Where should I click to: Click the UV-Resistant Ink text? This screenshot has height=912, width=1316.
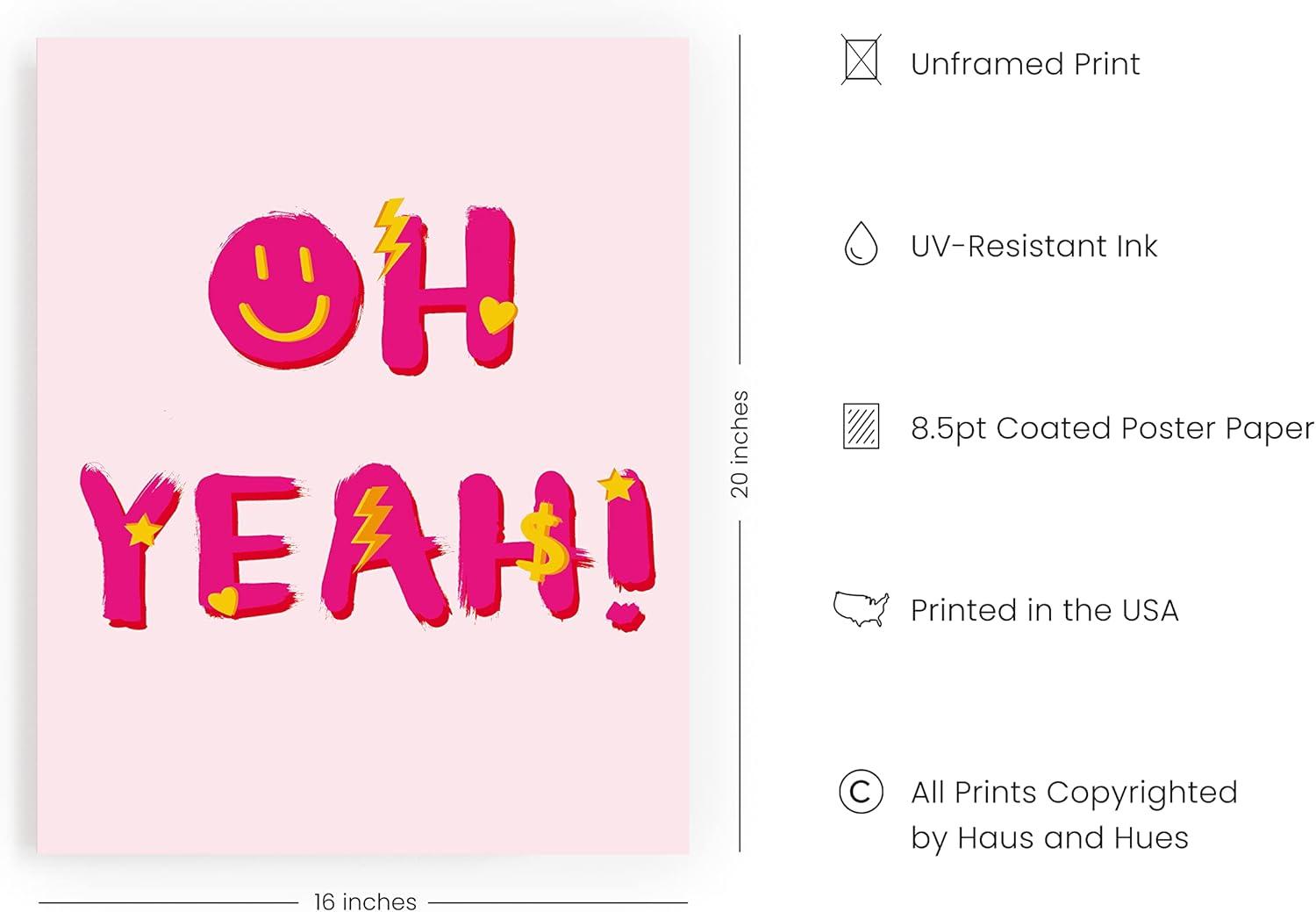[x=1033, y=246]
